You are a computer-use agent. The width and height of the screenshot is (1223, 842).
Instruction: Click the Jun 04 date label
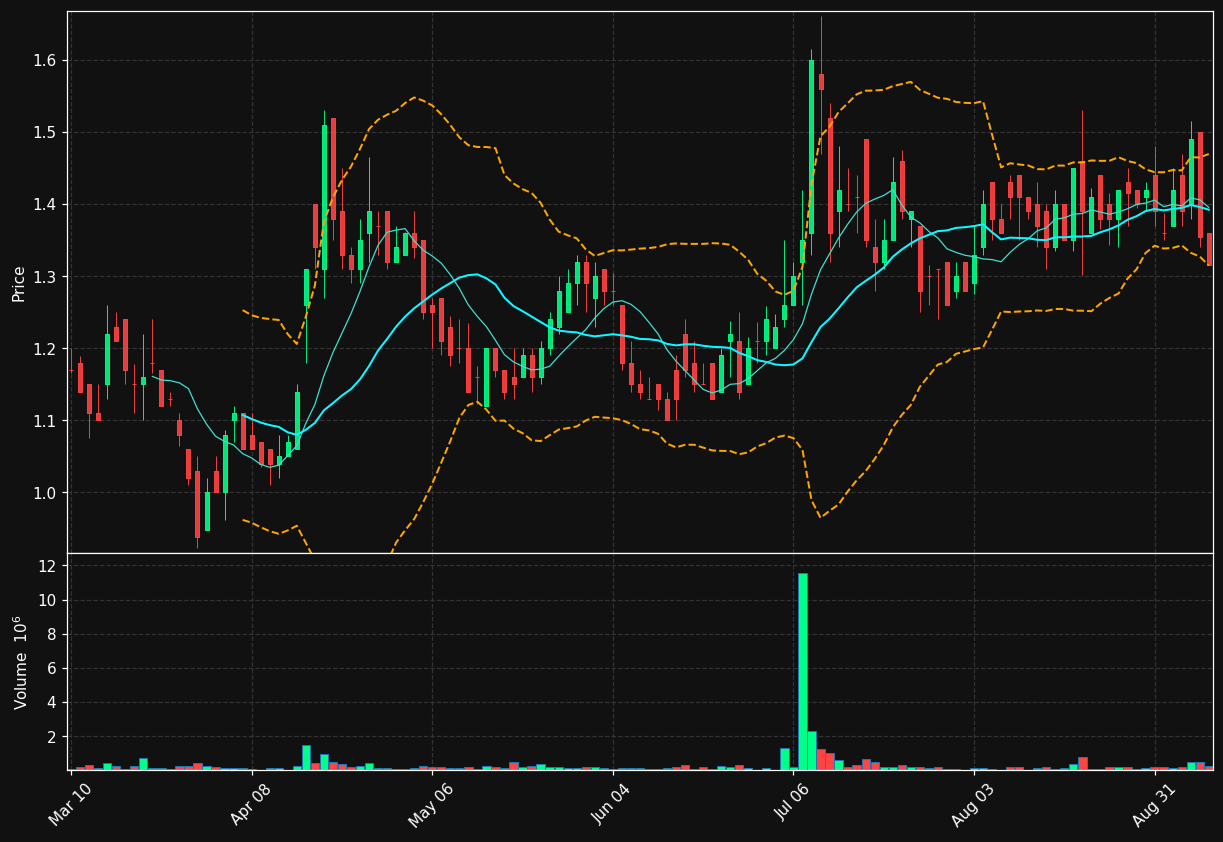(x=611, y=804)
